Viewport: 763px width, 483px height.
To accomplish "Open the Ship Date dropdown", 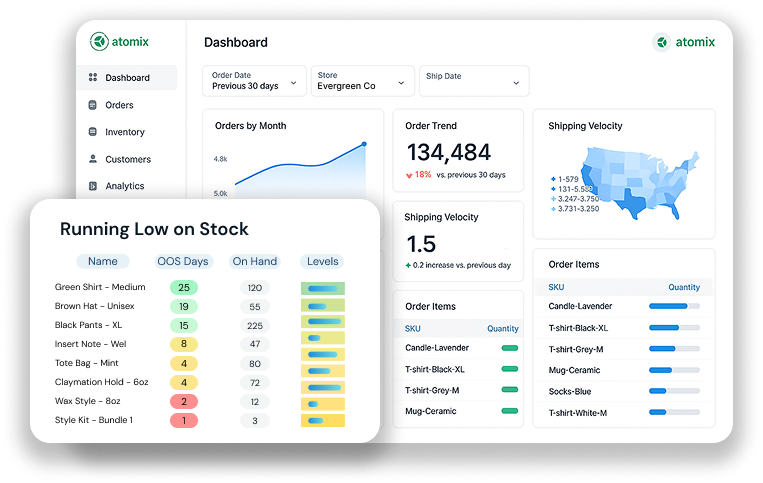I will tap(474, 81).
